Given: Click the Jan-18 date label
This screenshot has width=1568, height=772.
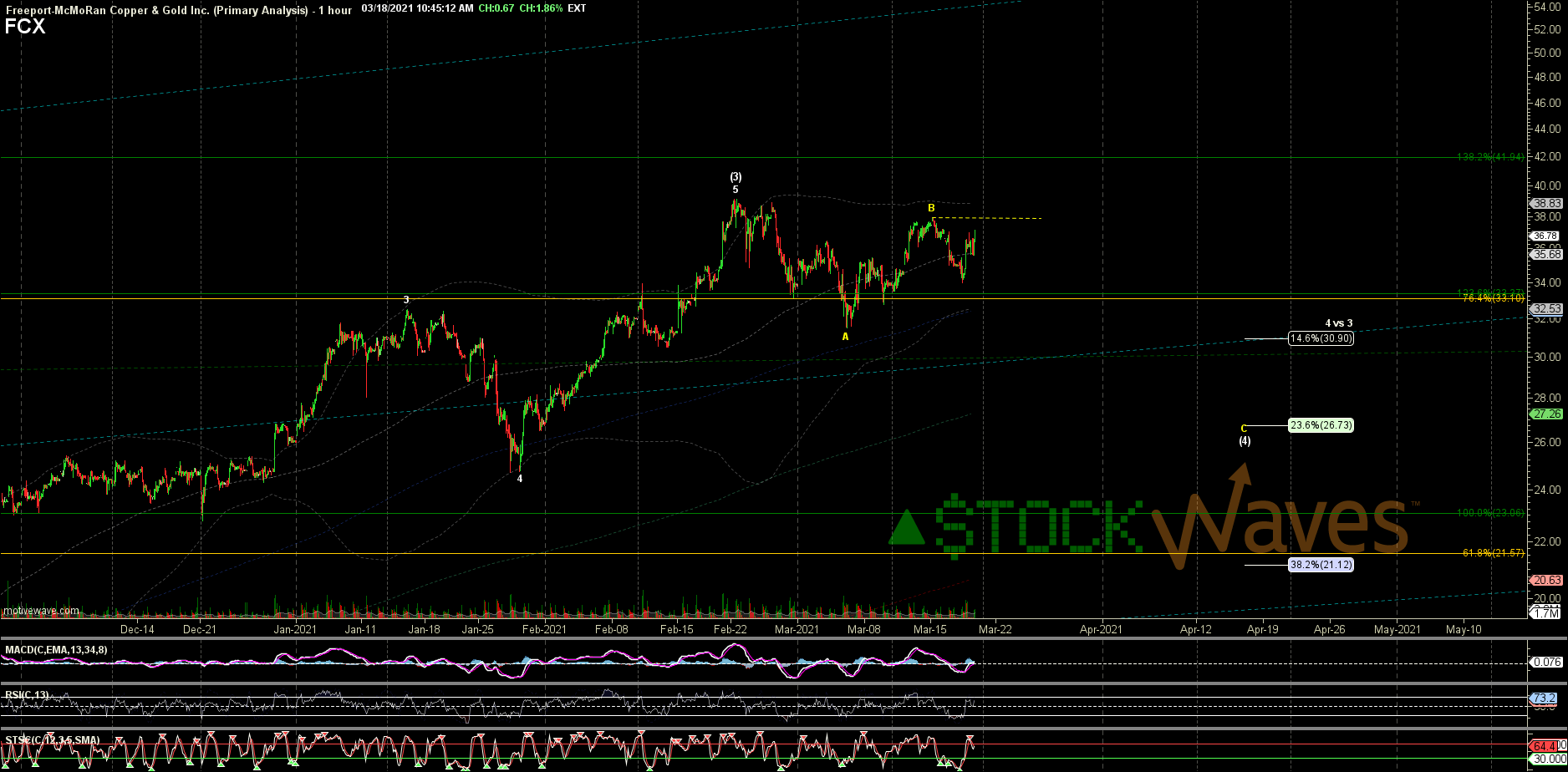Looking at the screenshot, I should coord(425,629).
